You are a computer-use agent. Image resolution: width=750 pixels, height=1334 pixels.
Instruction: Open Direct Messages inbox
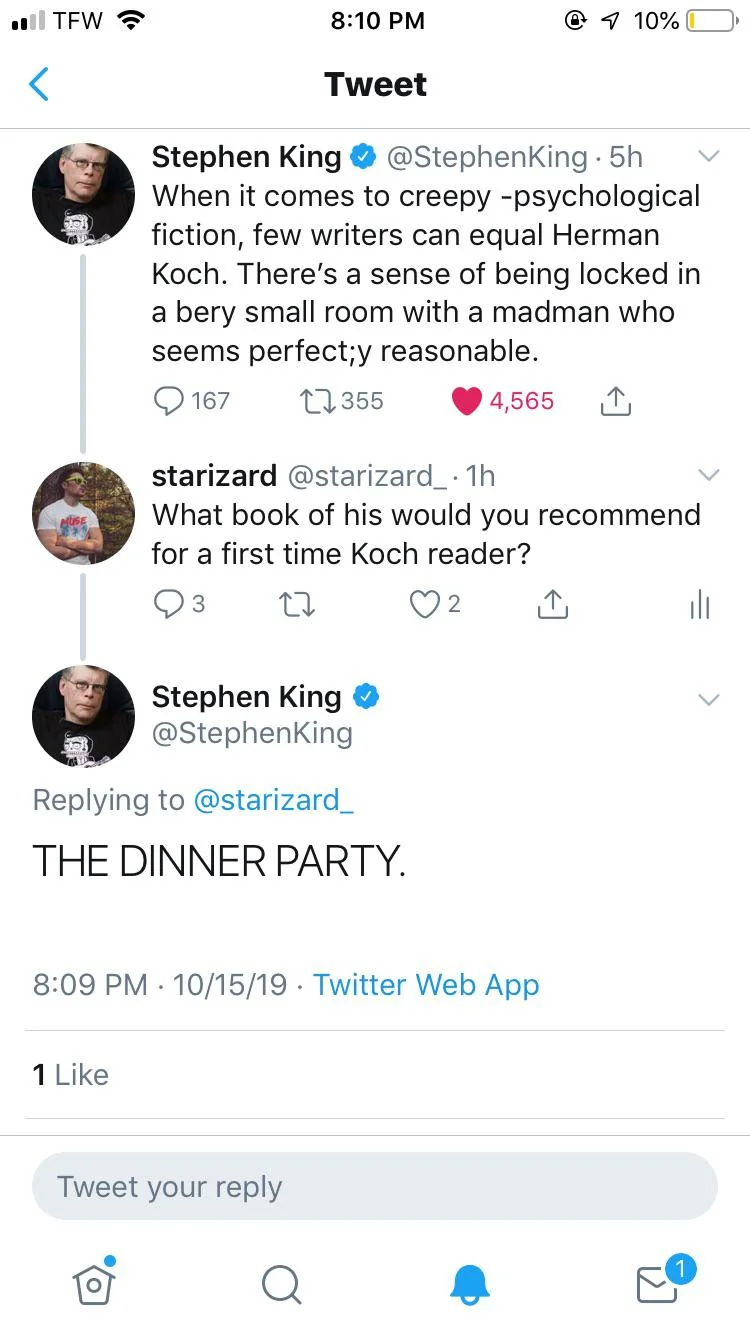tap(656, 1286)
